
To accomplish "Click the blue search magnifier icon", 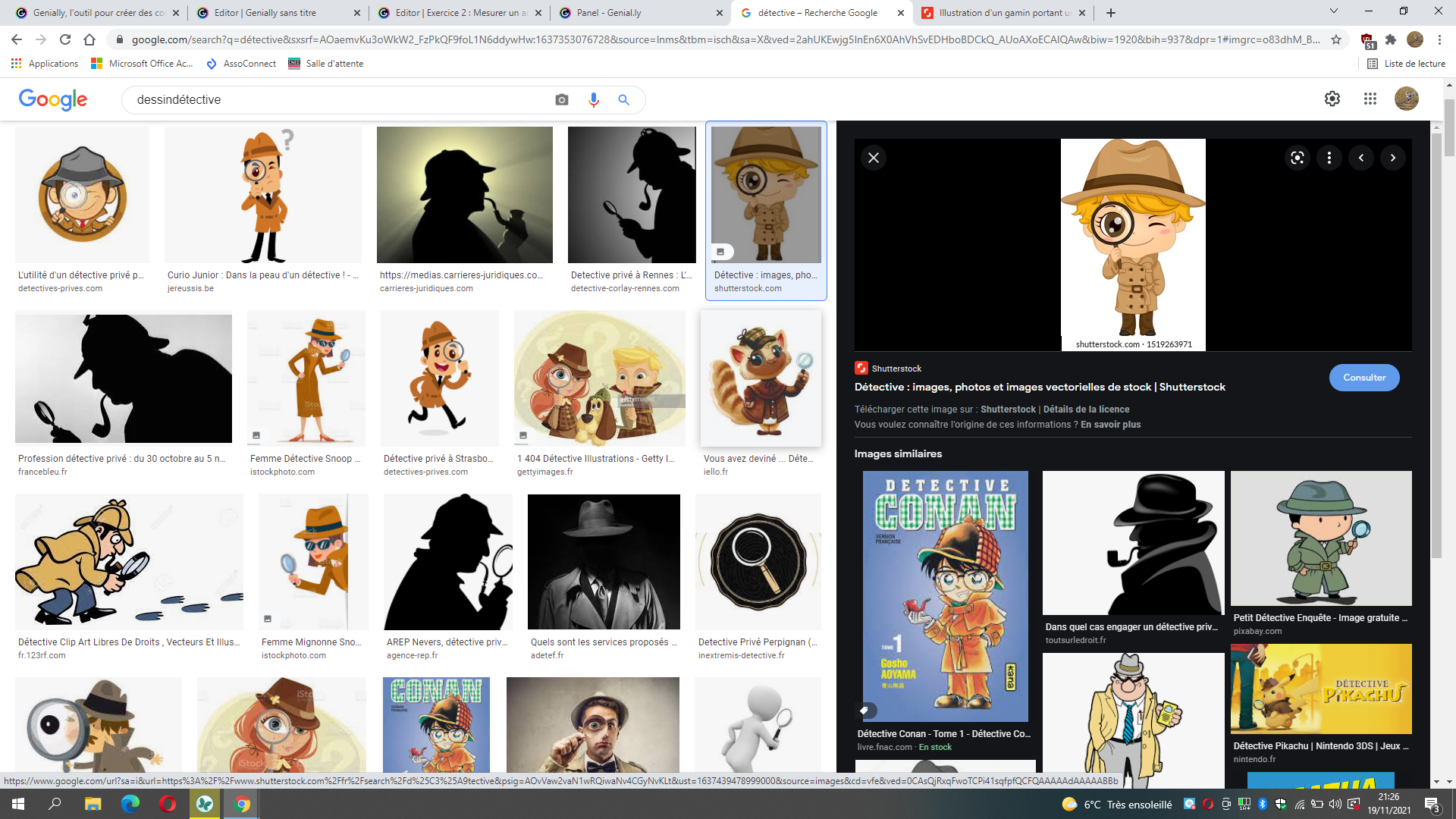I will coord(623,99).
